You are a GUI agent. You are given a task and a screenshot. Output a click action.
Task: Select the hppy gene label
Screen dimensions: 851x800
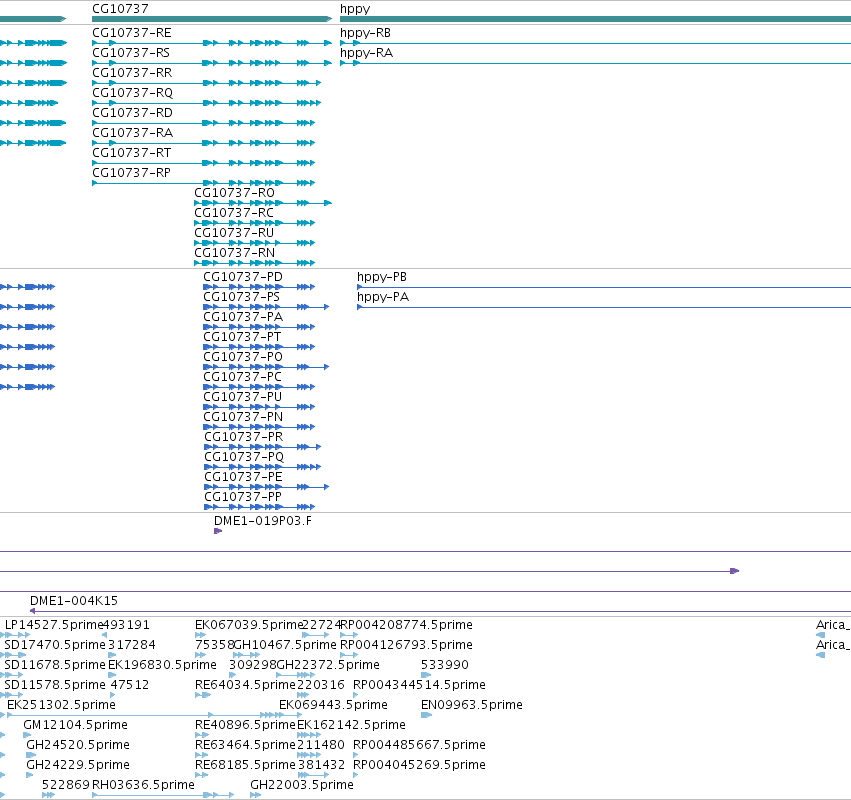point(355,9)
